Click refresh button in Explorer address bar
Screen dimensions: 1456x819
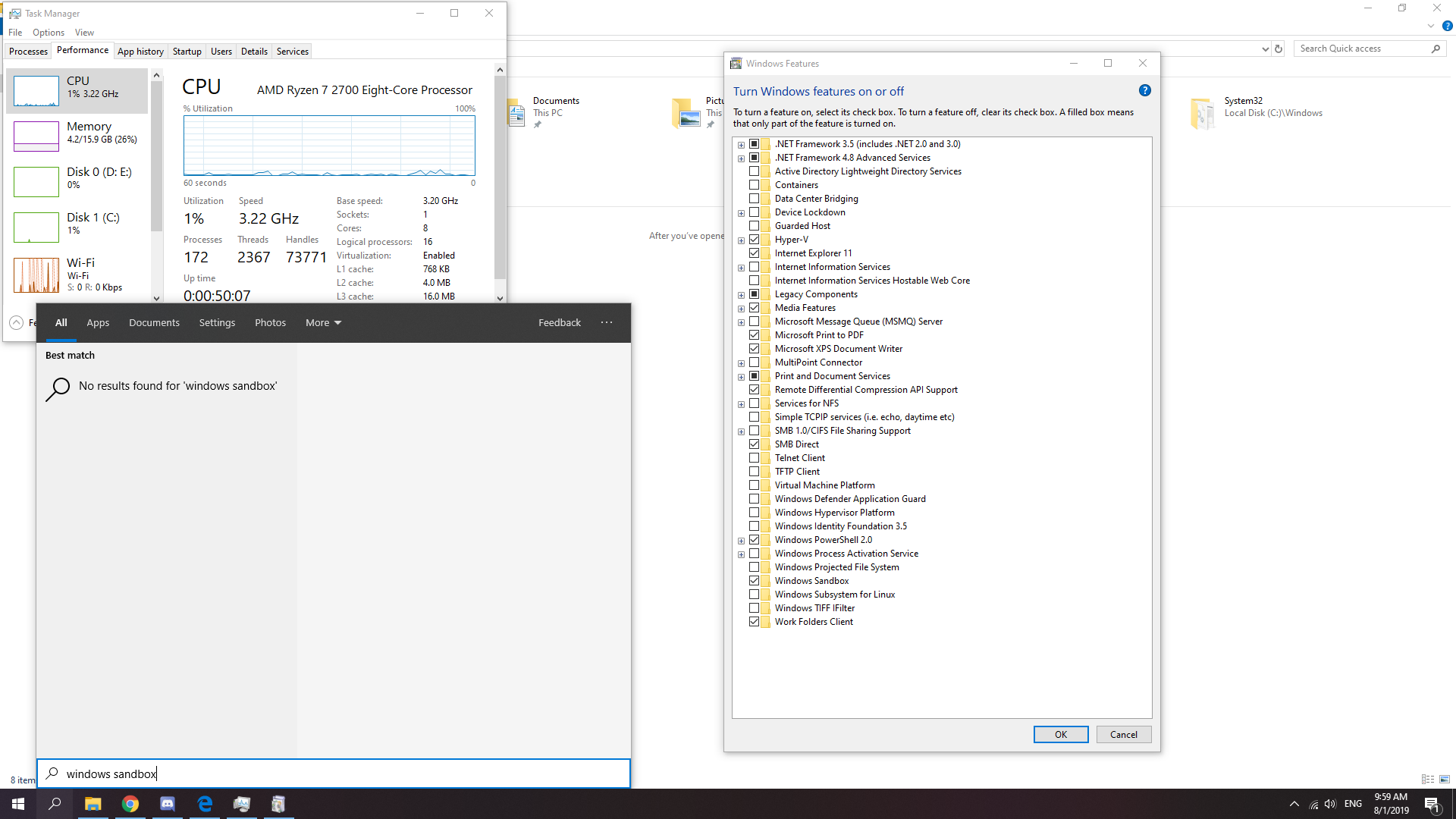tap(1279, 49)
